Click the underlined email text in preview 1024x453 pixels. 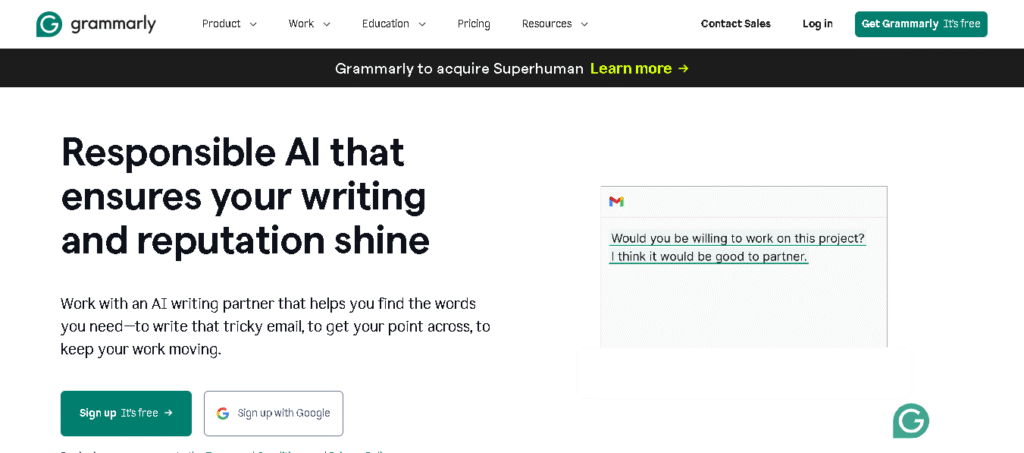[x=737, y=247]
